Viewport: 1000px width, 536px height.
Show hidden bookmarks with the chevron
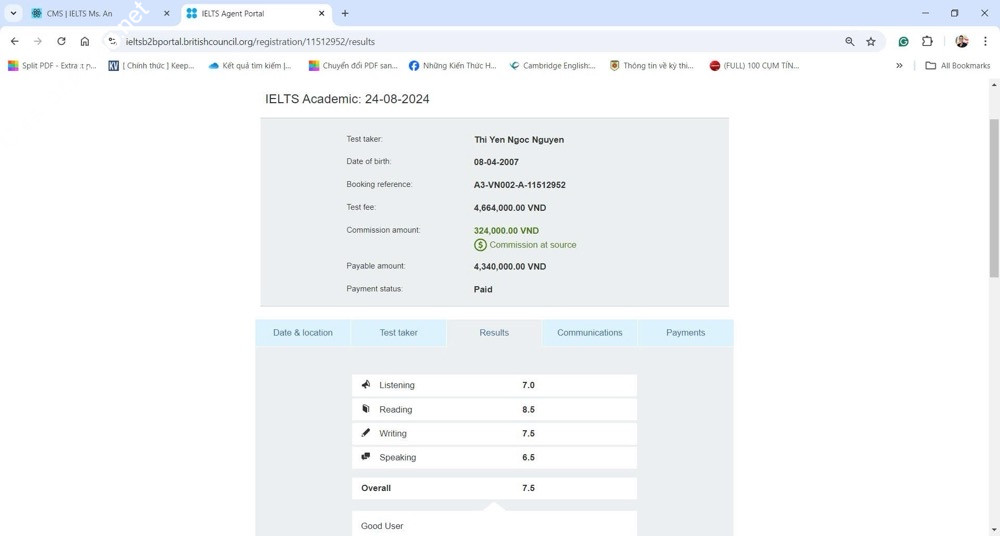(899, 66)
